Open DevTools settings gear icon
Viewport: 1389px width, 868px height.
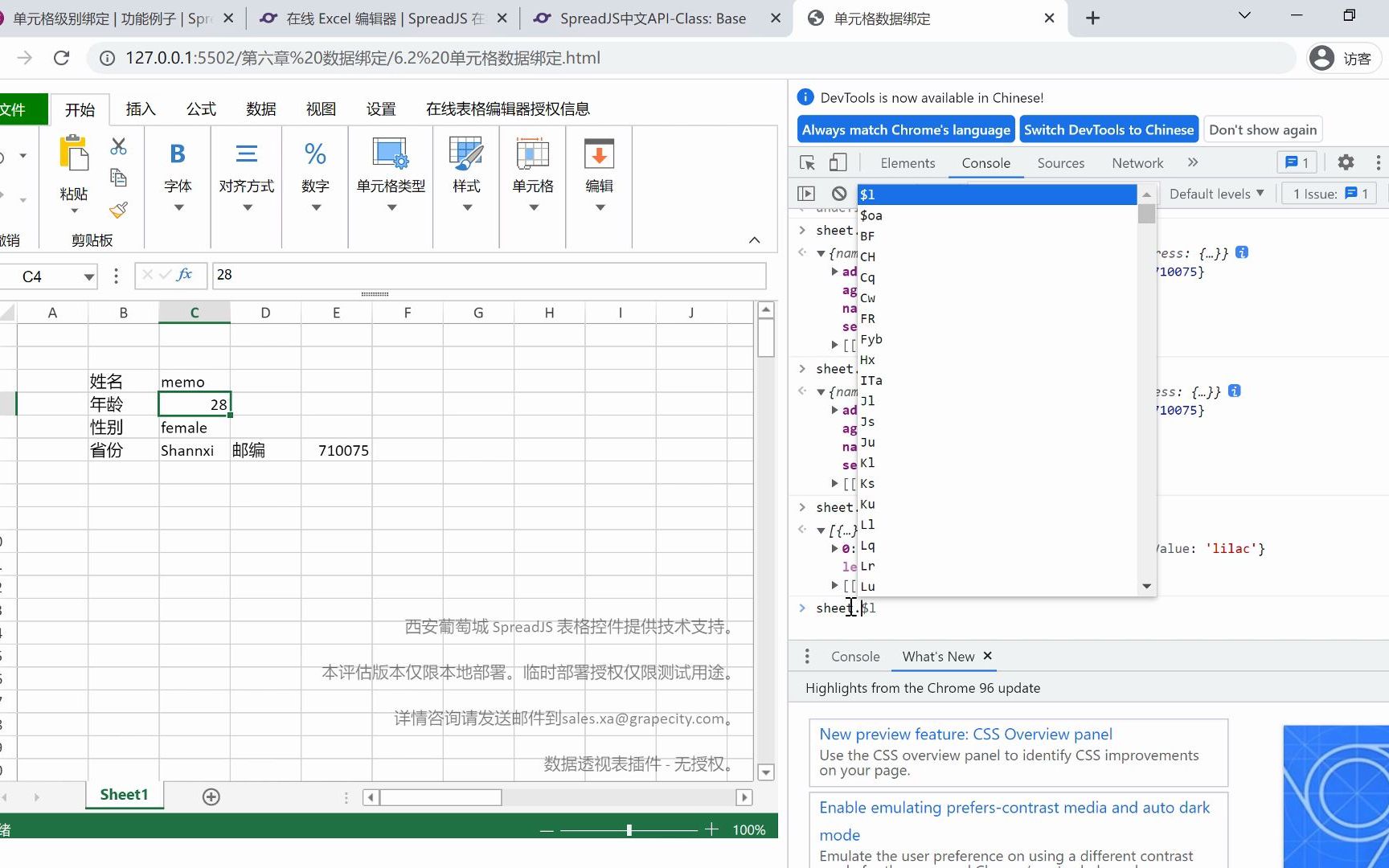pos(1346,162)
